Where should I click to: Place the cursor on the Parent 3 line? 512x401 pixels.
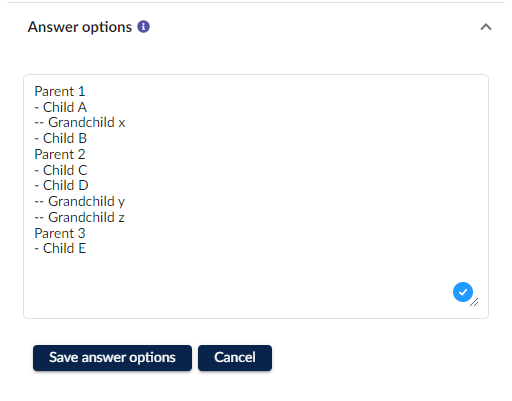(x=60, y=233)
